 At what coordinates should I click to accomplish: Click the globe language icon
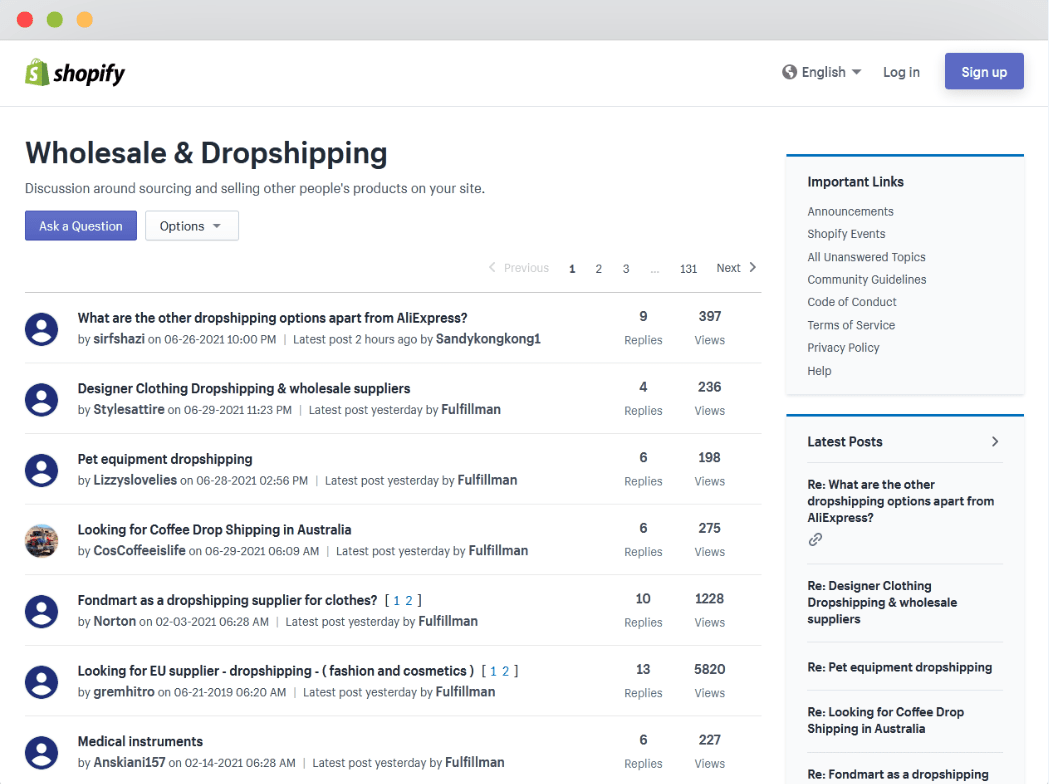[789, 72]
